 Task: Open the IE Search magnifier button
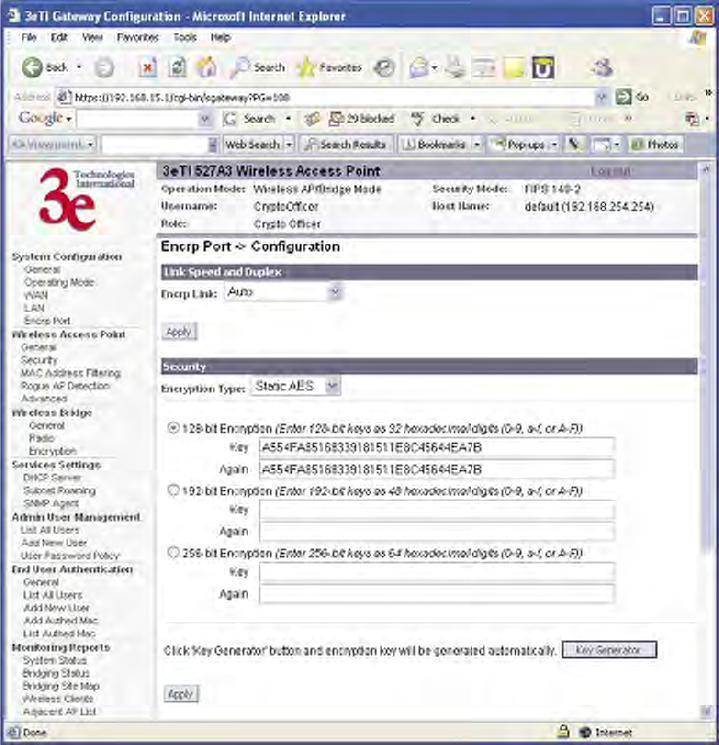tap(257, 67)
